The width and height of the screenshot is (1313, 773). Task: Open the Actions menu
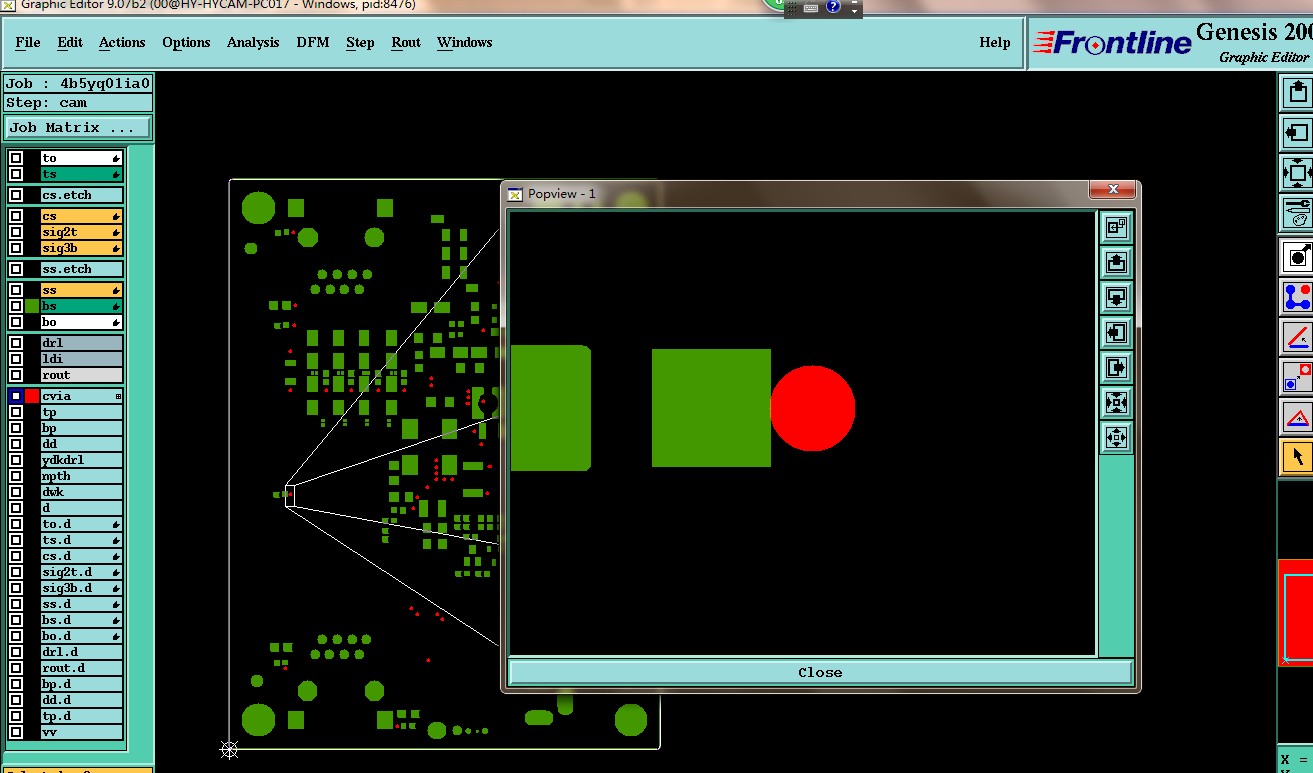click(122, 42)
